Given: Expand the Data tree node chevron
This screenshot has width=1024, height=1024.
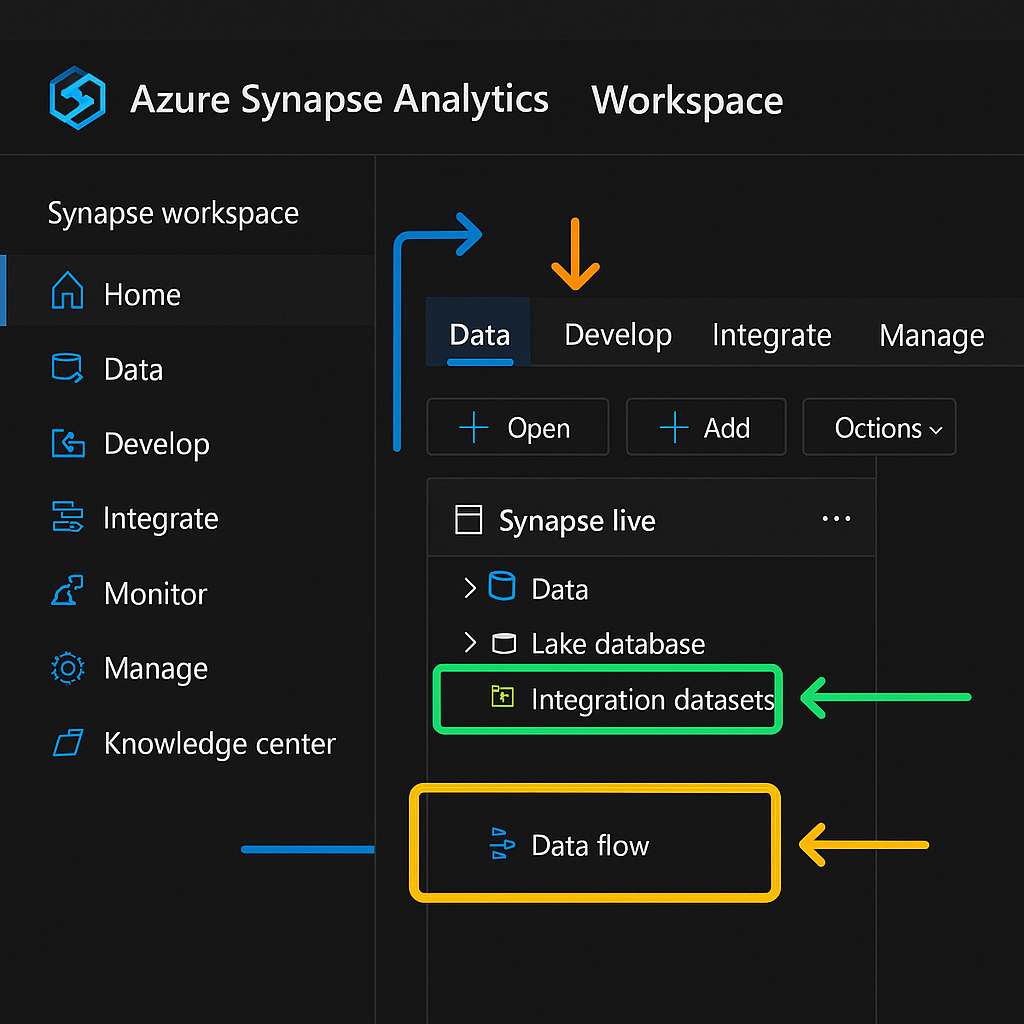Looking at the screenshot, I should (x=470, y=588).
